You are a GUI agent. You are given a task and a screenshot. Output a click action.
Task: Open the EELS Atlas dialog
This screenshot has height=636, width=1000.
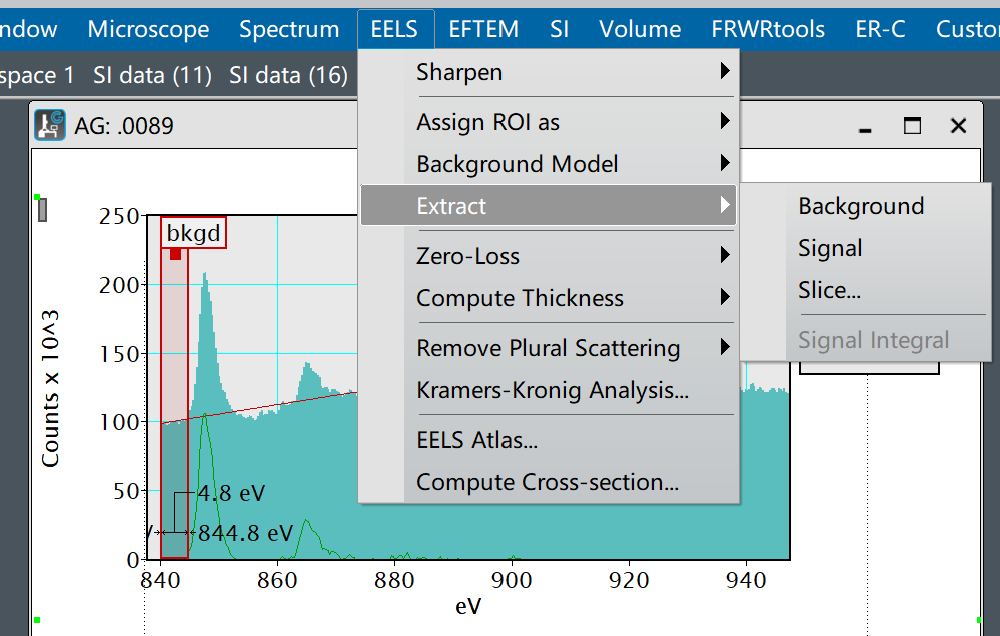pos(477,440)
